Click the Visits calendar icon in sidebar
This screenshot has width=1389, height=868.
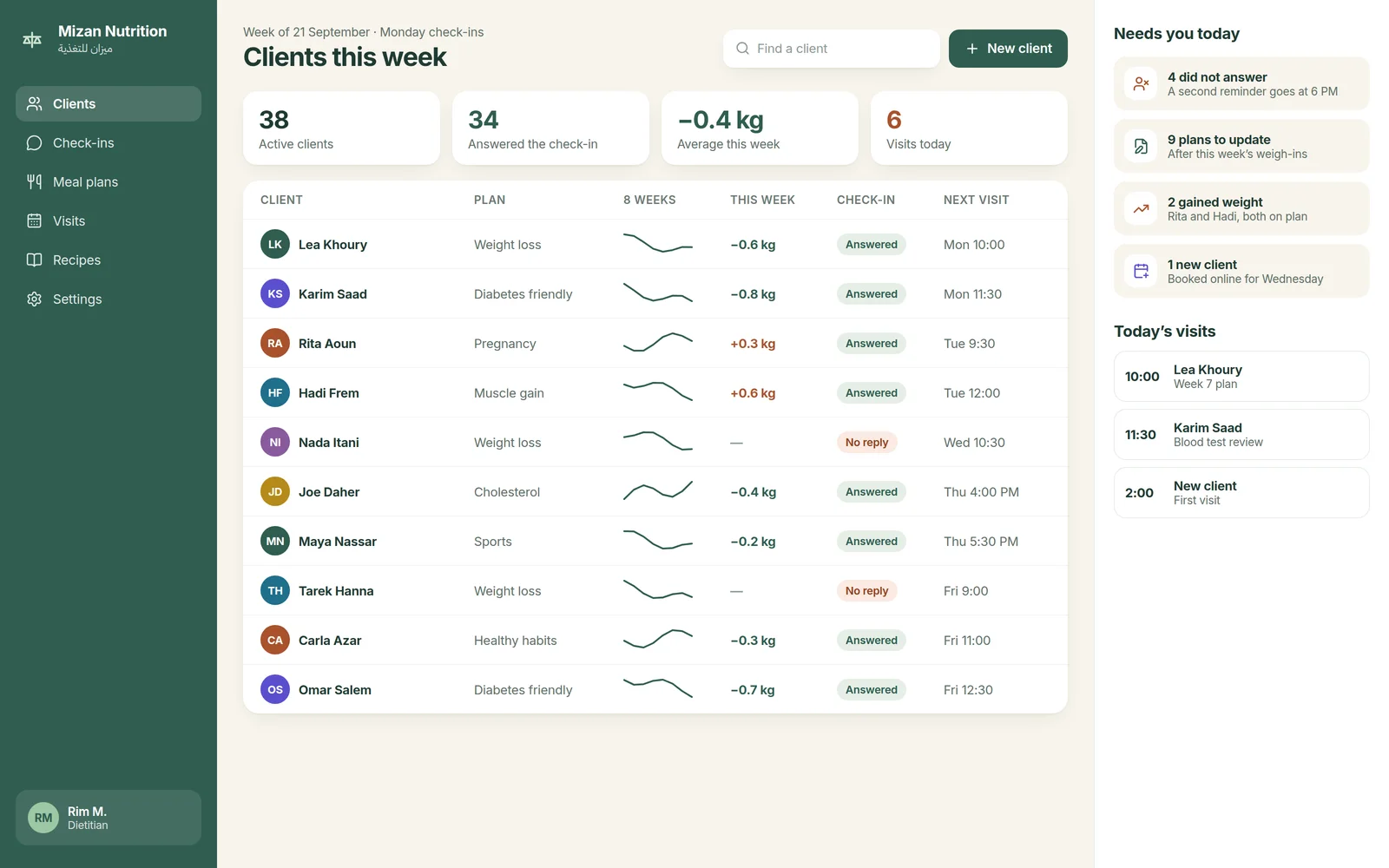coord(34,221)
